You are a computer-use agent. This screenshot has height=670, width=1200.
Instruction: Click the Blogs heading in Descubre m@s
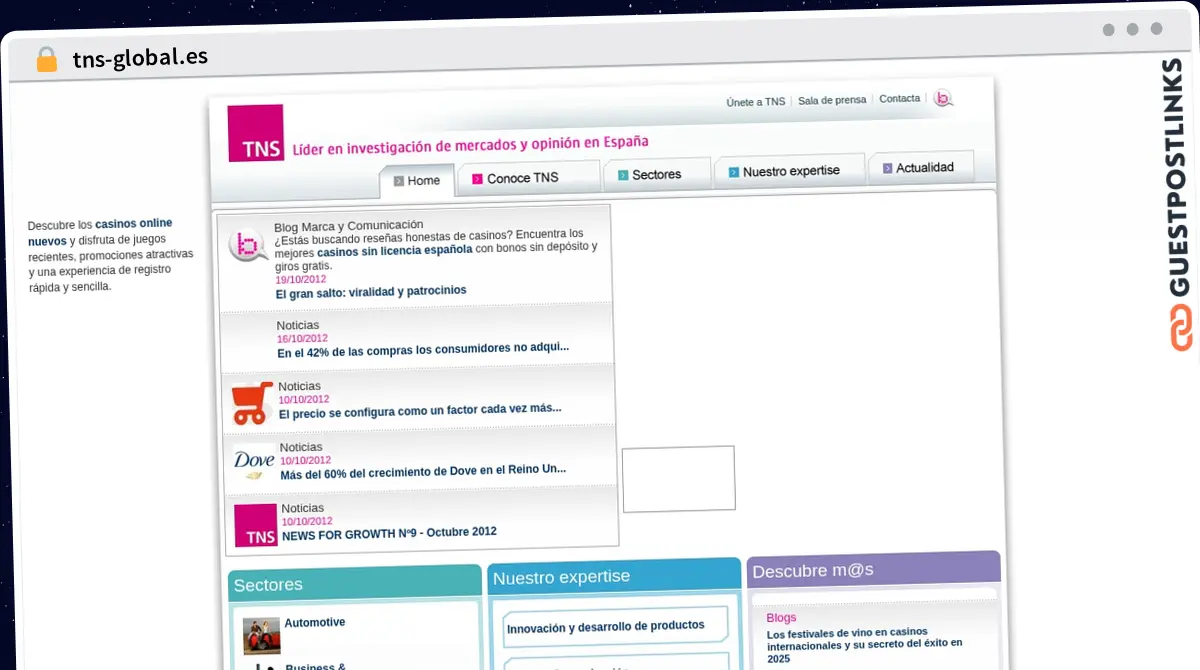(x=781, y=618)
